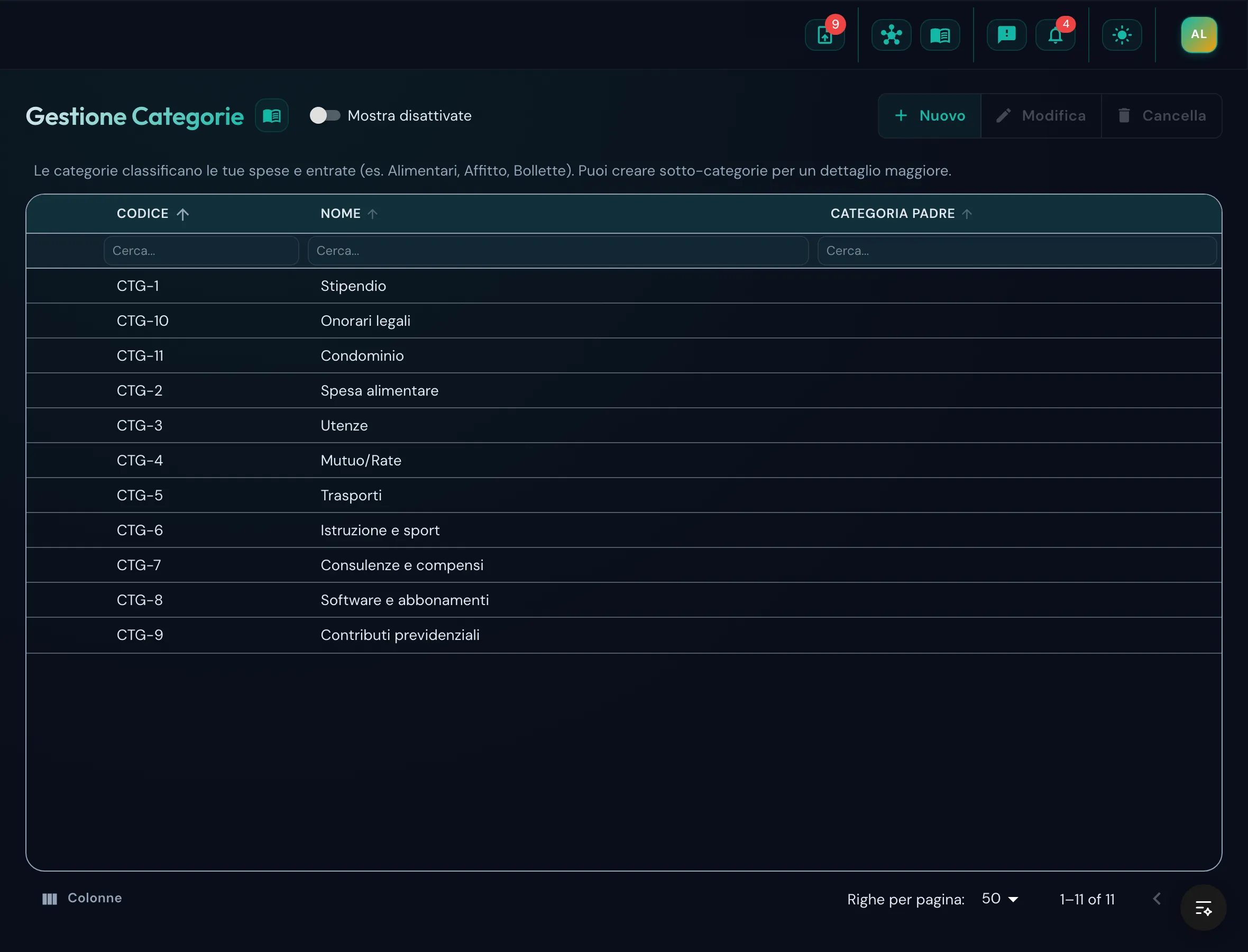Viewport: 1248px width, 952px height.
Task: Toggle Mostra disattivate switch
Action: [x=325, y=116]
